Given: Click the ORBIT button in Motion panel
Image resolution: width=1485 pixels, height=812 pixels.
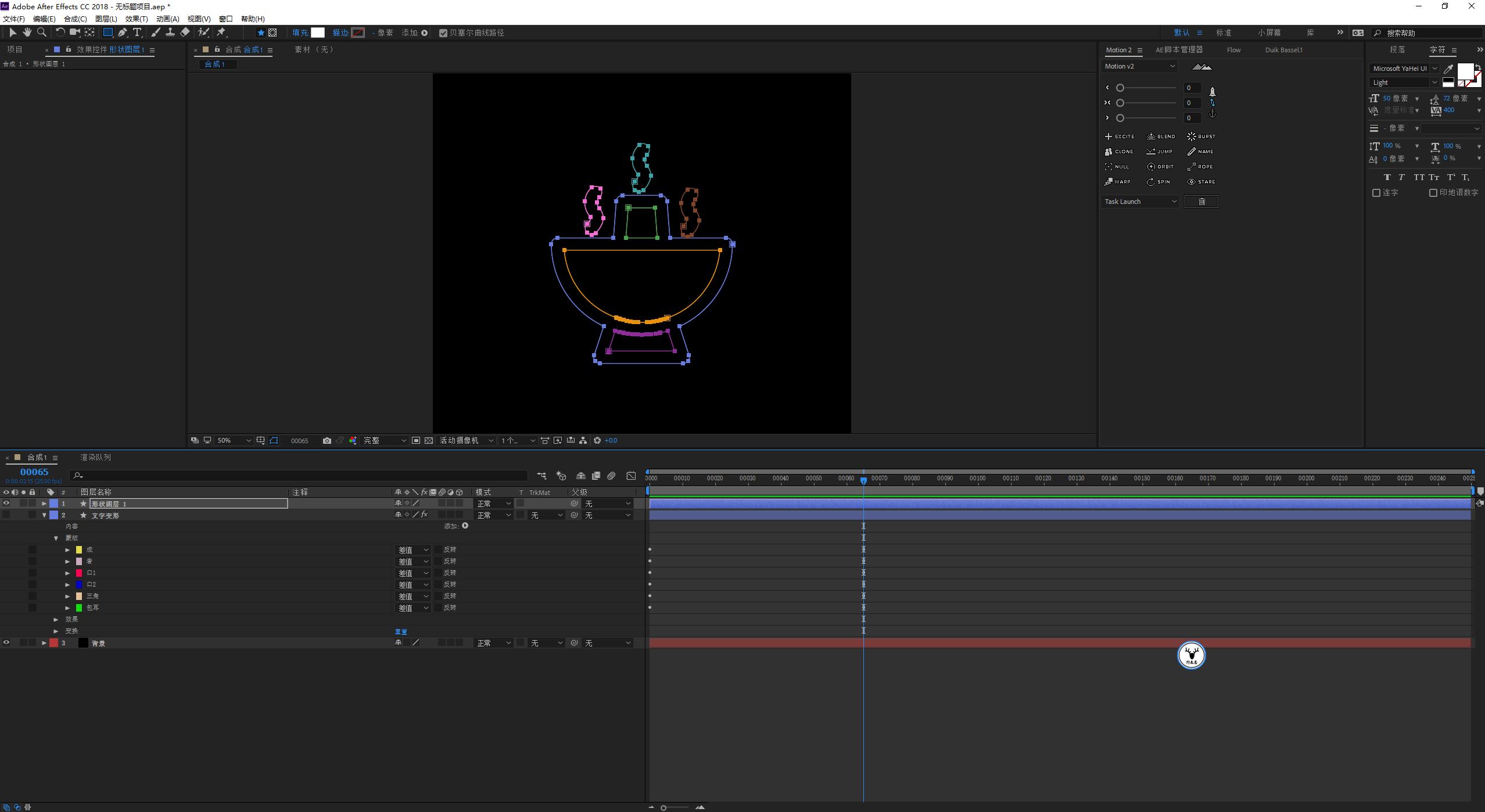Looking at the screenshot, I should (1160, 167).
